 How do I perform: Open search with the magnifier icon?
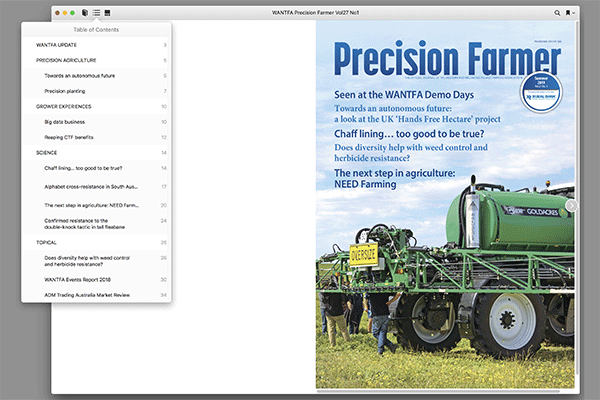pos(558,13)
